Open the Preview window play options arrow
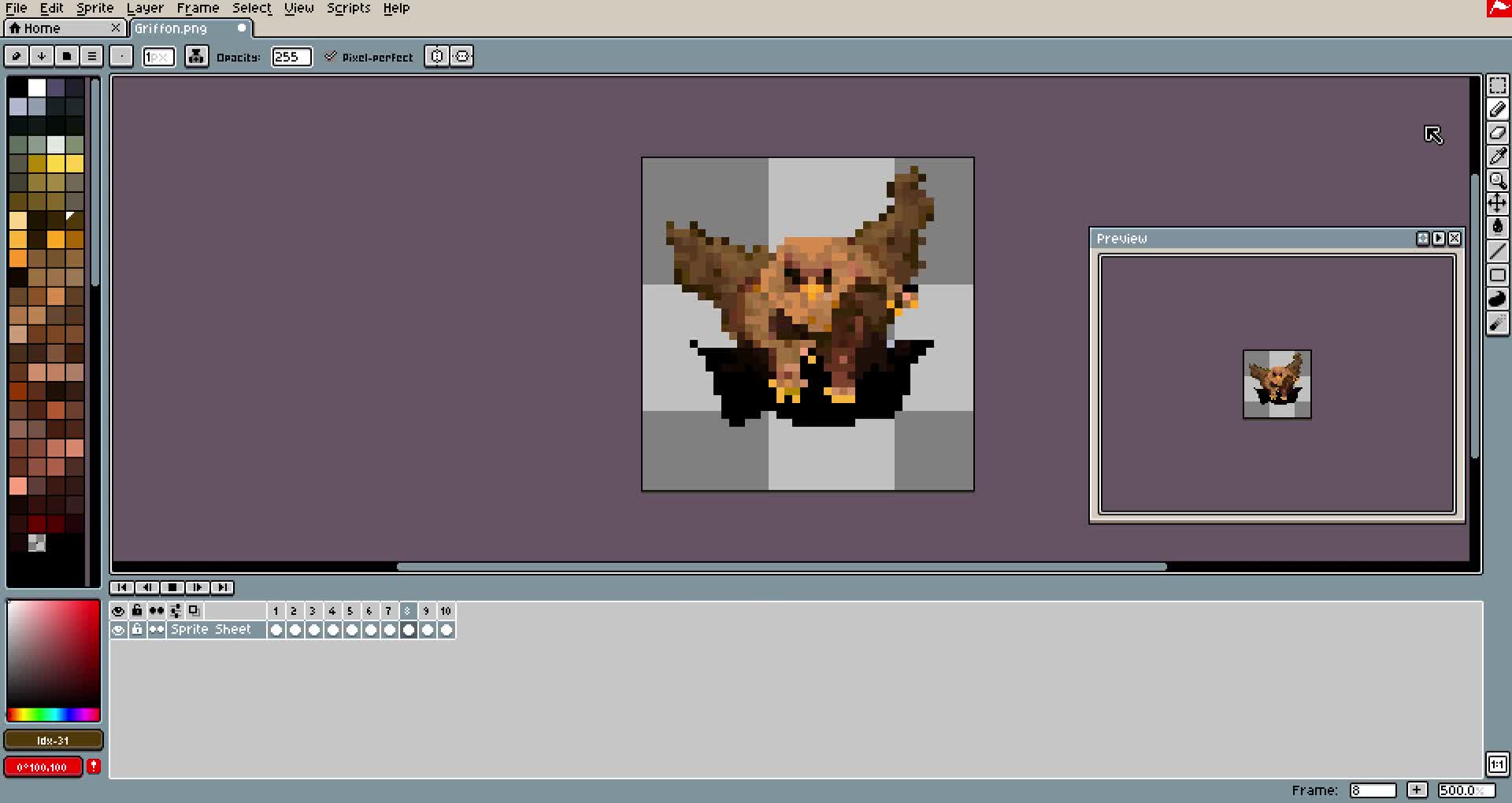The height and width of the screenshot is (803, 1512). [1439, 239]
